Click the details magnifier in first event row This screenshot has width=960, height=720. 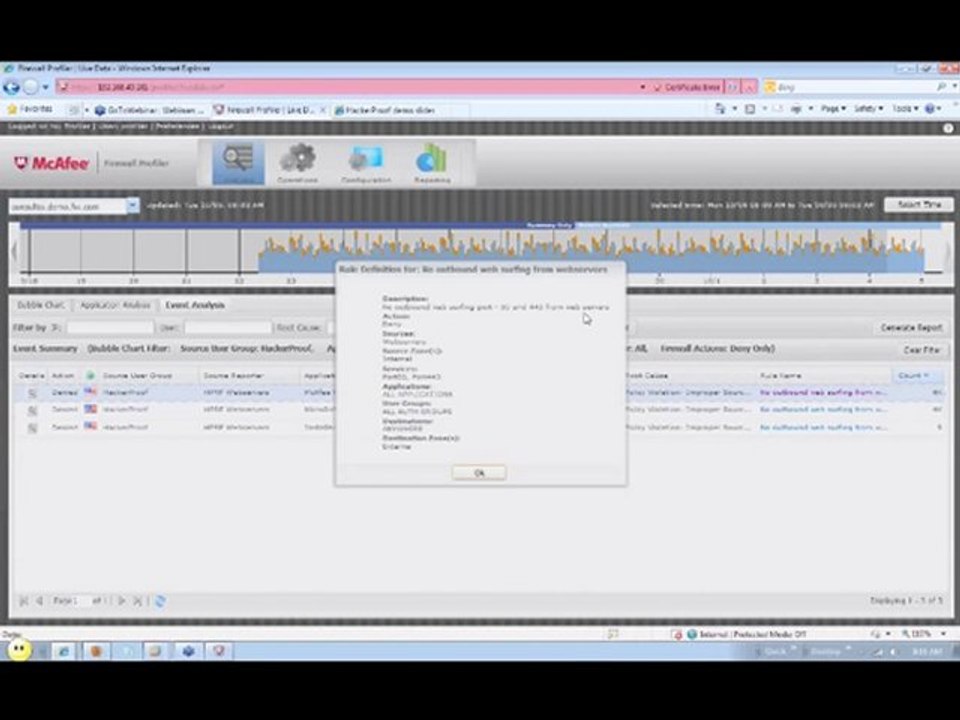click(x=32, y=393)
